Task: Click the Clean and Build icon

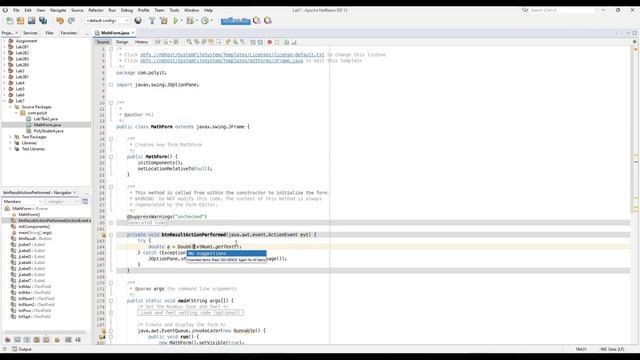Action: click(x=164, y=20)
